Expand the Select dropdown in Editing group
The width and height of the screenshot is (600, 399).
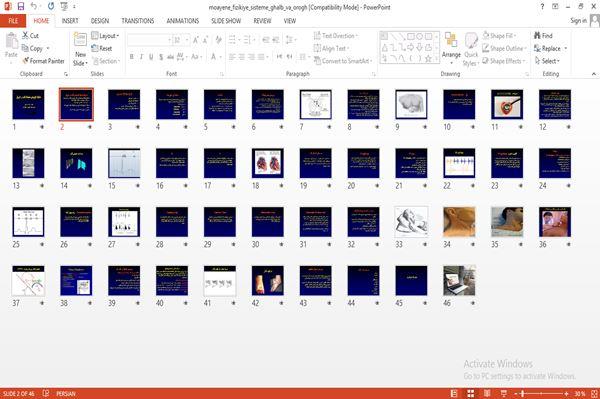pos(548,61)
